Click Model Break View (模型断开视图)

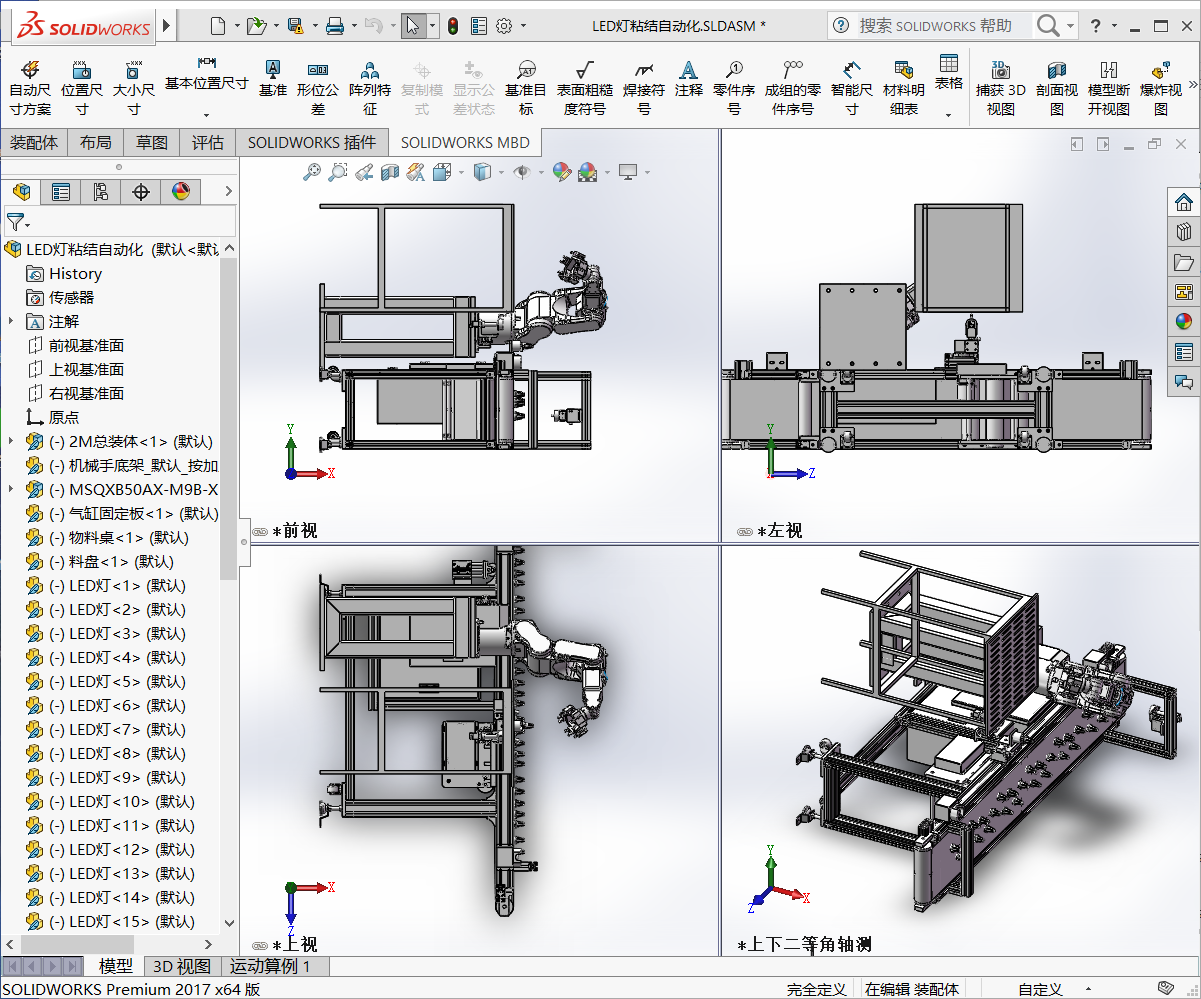(x=1109, y=87)
